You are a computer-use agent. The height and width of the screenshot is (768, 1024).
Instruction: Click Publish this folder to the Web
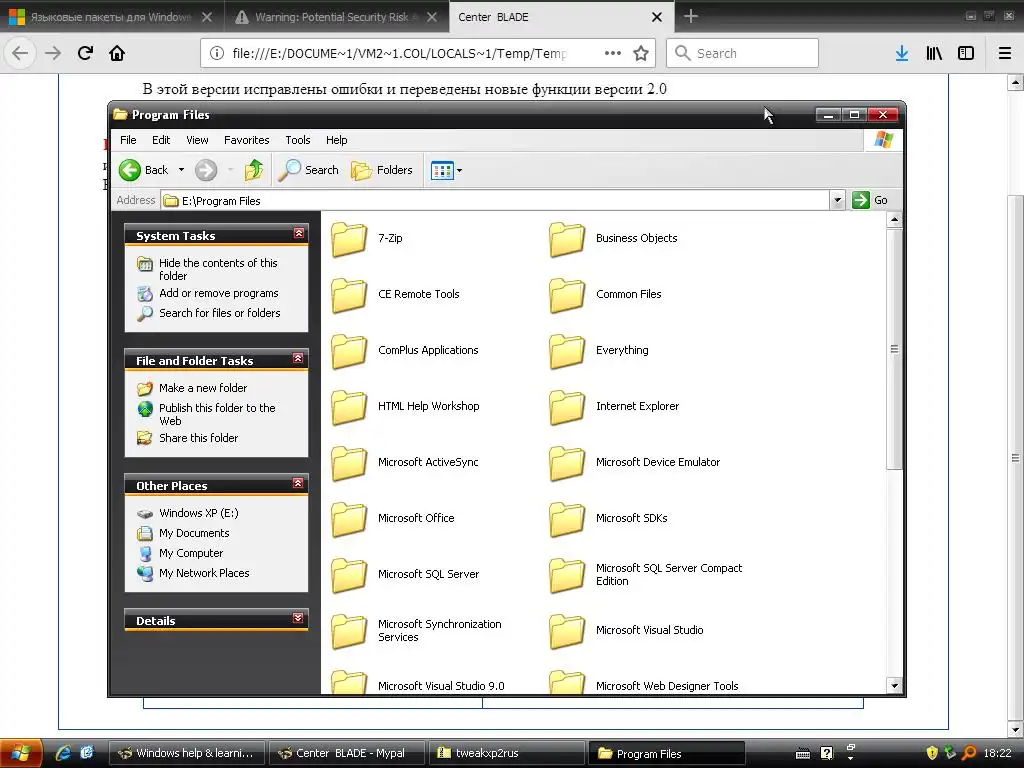(x=217, y=414)
